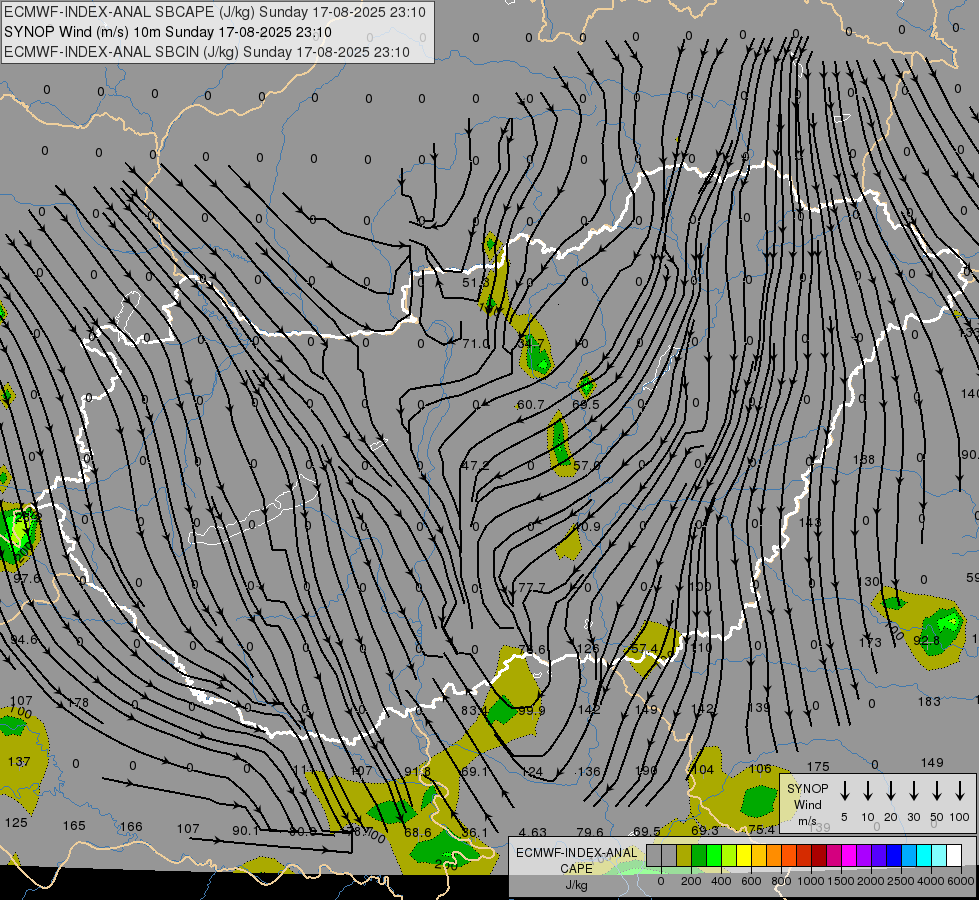This screenshot has width=979, height=900.
Task: Click the 'J/kg' unit label under CAPE
Action: click(x=576, y=884)
